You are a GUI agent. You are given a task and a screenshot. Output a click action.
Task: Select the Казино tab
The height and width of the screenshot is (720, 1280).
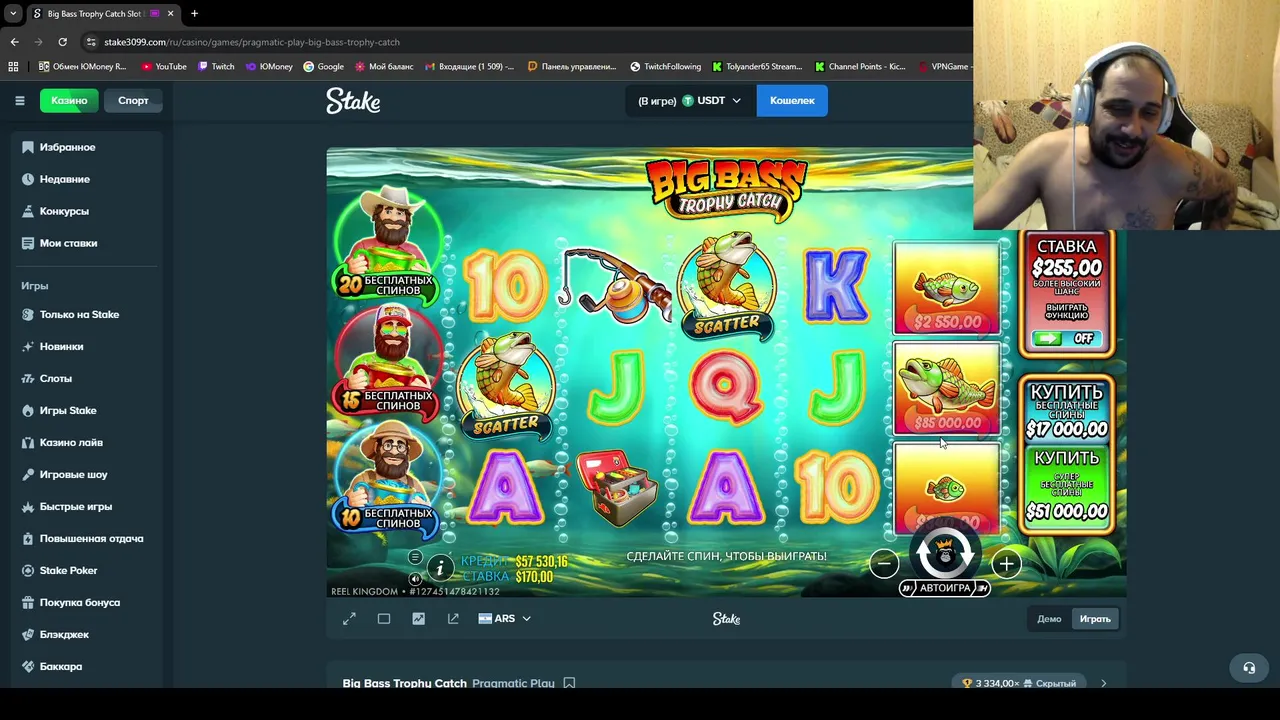pyautogui.click(x=69, y=100)
